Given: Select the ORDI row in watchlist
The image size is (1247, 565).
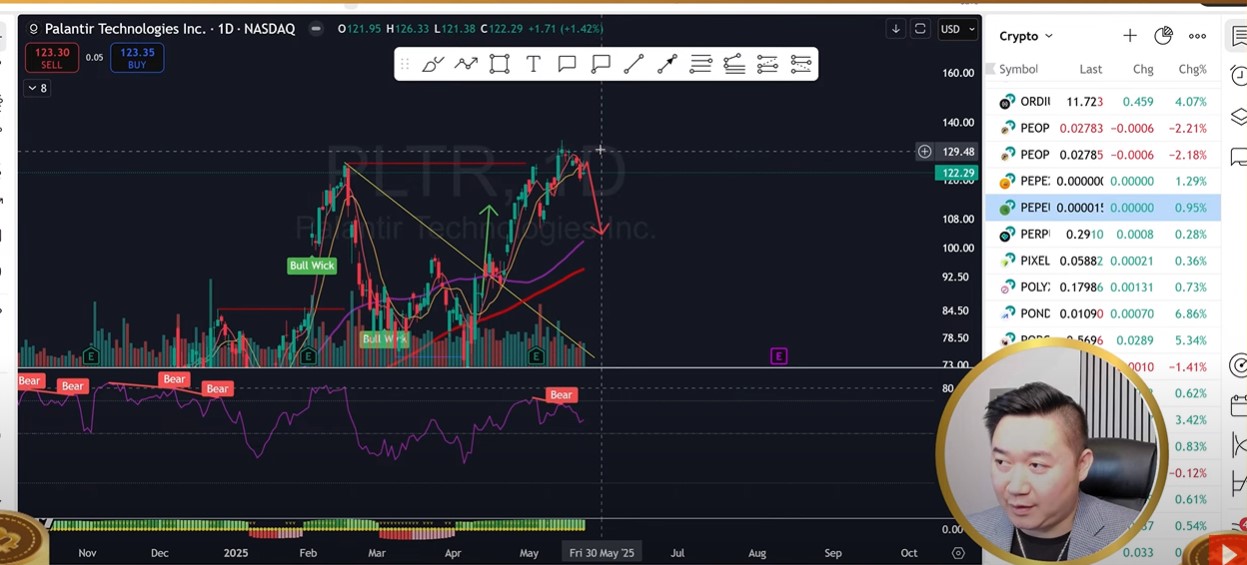Looking at the screenshot, I should pos(1102,102).
